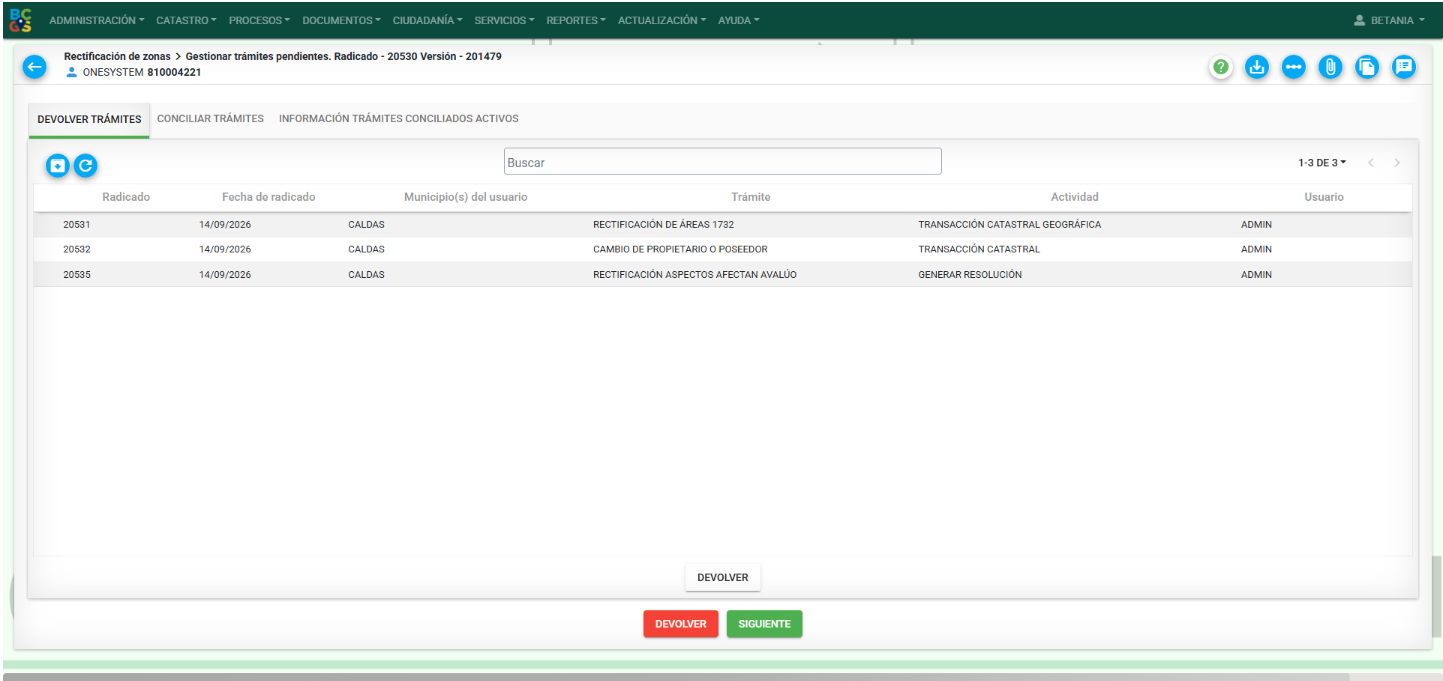Screen dimensions: 1443x681
Task: Click the archive export icon above the table
Action: point(58,166)
